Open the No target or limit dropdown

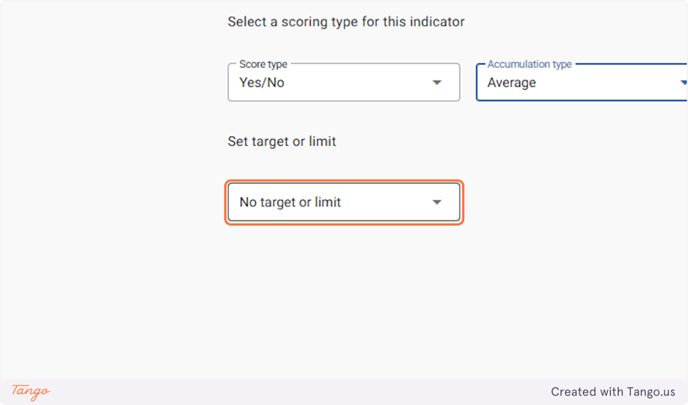[344, 202]
